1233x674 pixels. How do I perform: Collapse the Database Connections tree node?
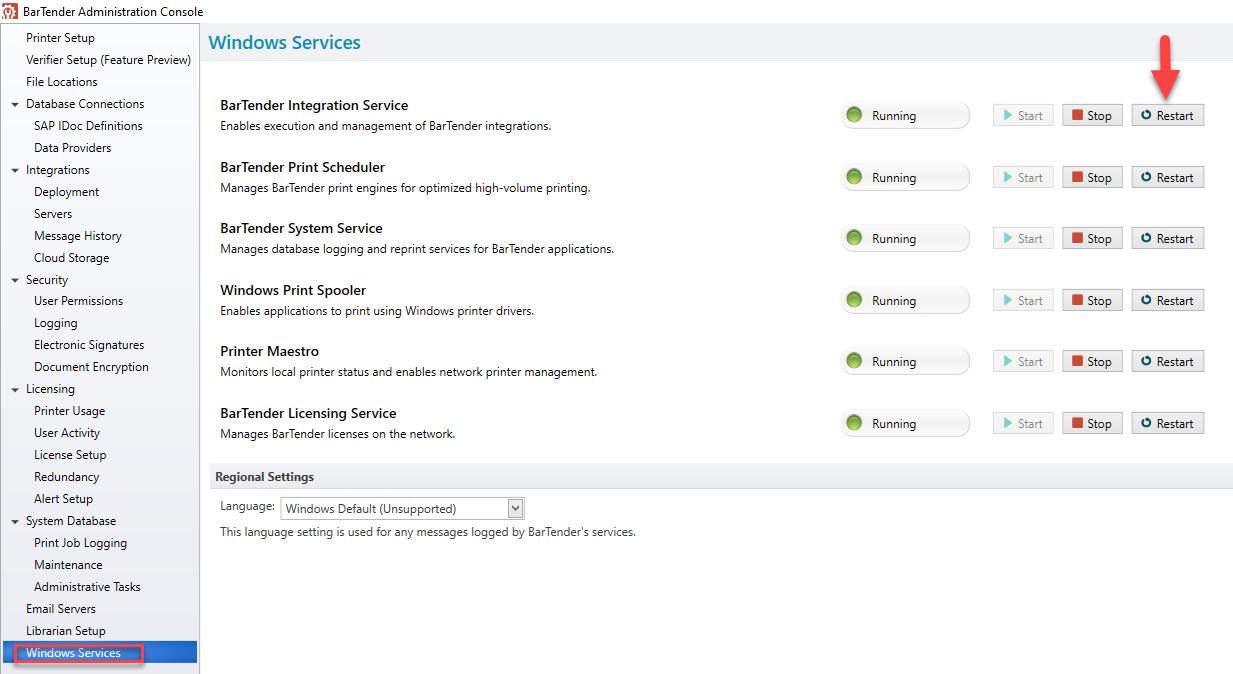[x=15, y=104]
